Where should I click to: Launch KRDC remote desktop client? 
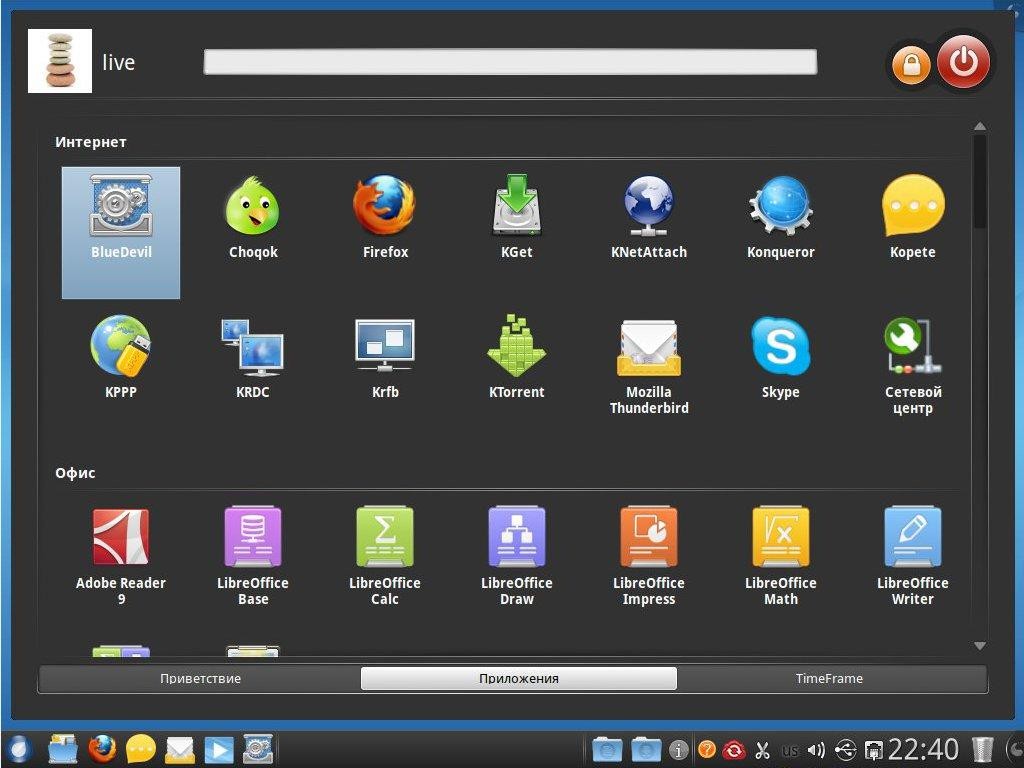point(253,357)
